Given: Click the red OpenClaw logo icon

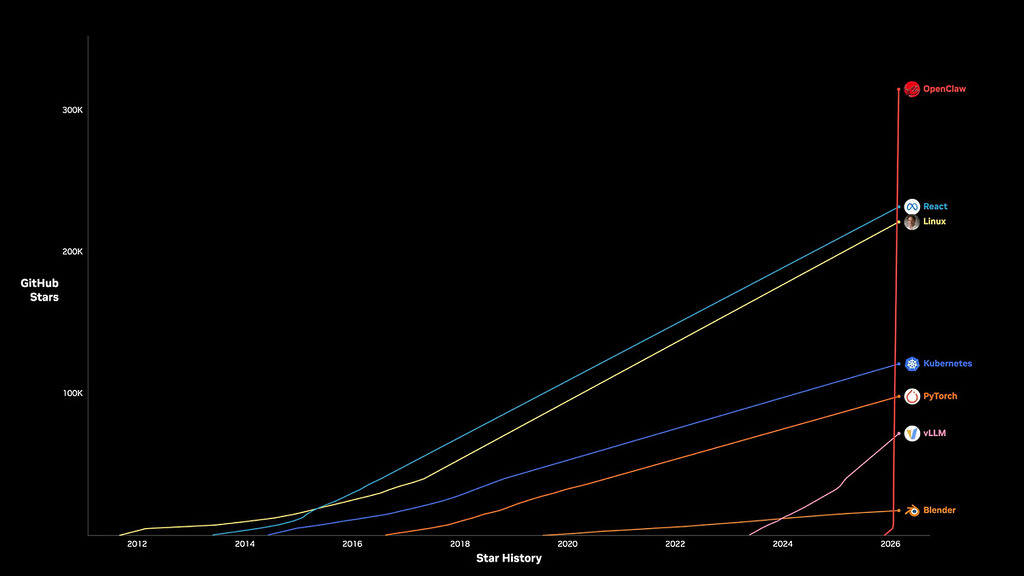Looking at the screenshot, I should (x=912, y=89).
